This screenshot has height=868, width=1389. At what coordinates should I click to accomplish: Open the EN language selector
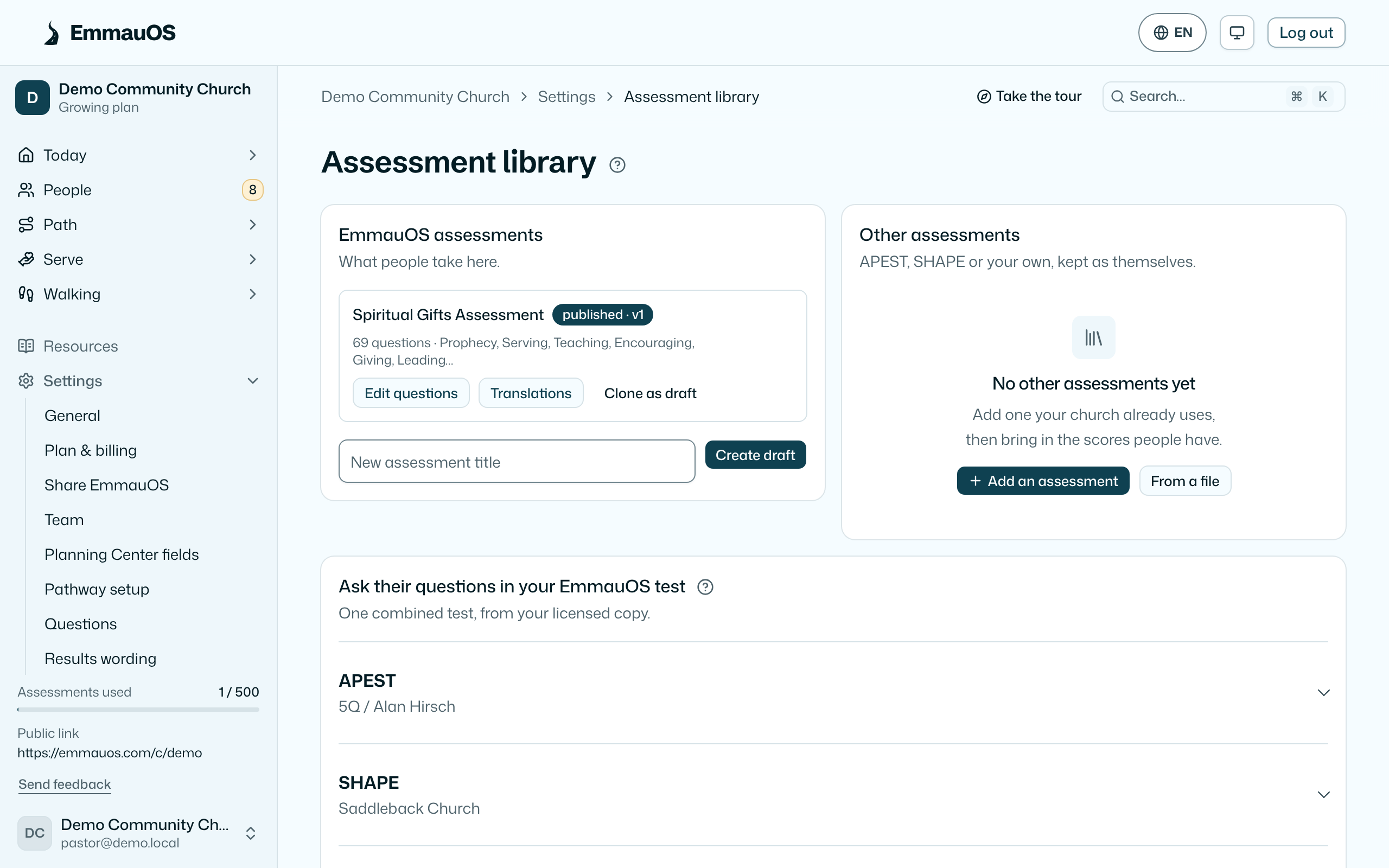coord(1172,33)
